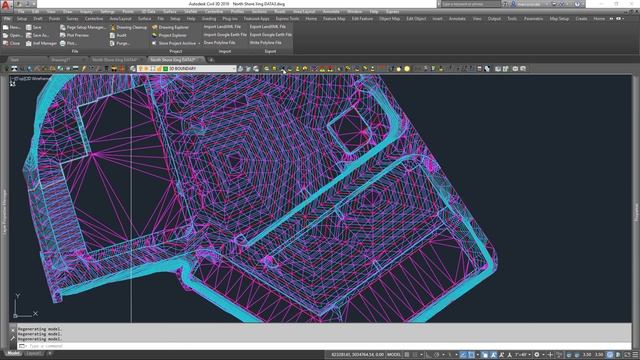Open Page Setup Manager
This screenshot has width=640, height=360.
tap(83, 27)
